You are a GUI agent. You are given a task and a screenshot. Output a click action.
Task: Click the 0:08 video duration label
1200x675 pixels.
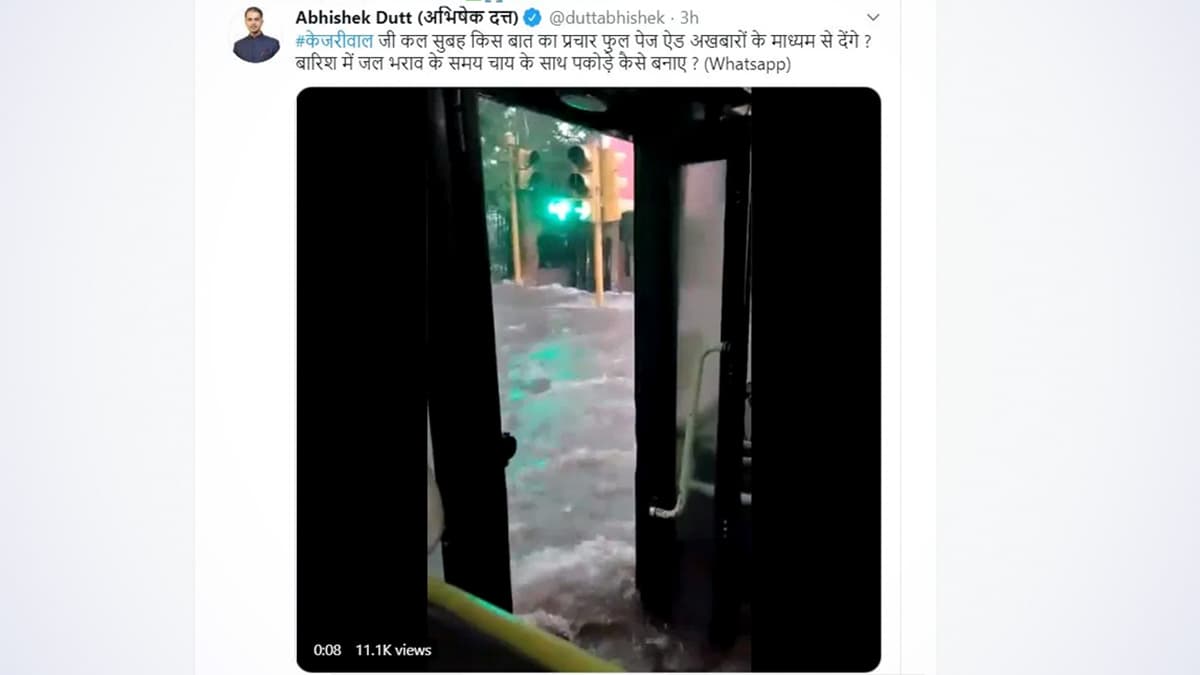(x=327, y=650)
